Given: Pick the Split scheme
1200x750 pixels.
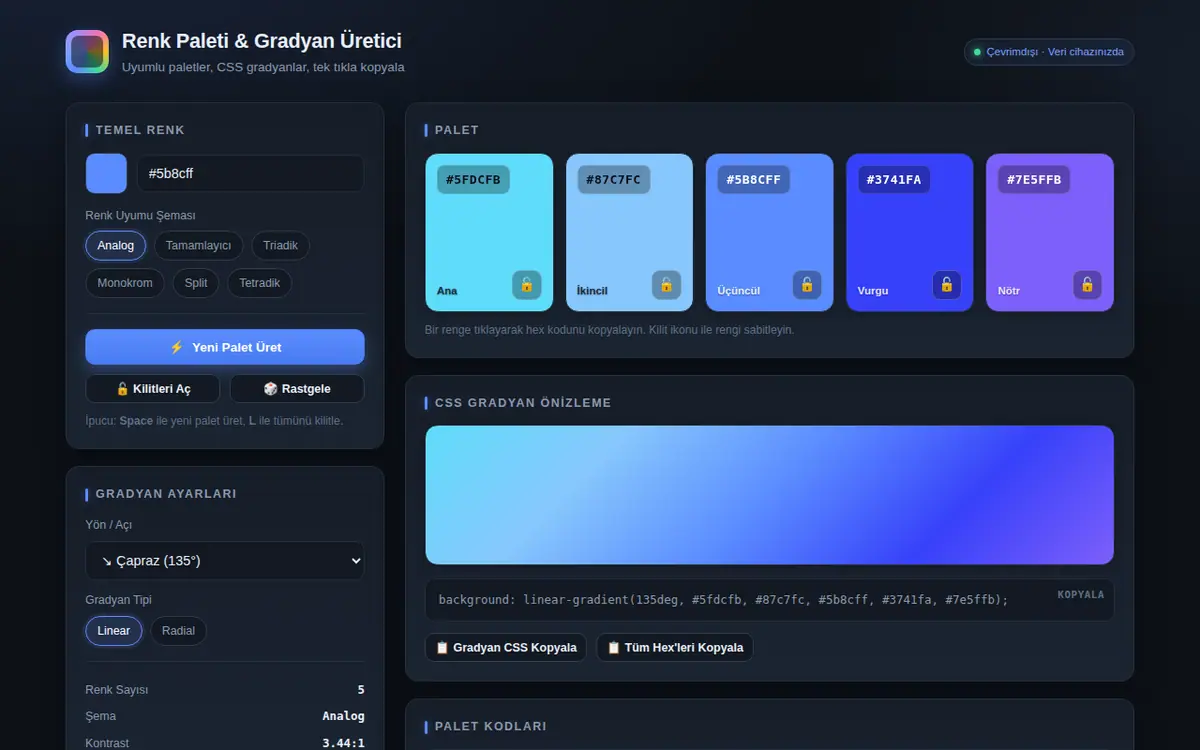Looking at the screenshot, I should (196, 283).
